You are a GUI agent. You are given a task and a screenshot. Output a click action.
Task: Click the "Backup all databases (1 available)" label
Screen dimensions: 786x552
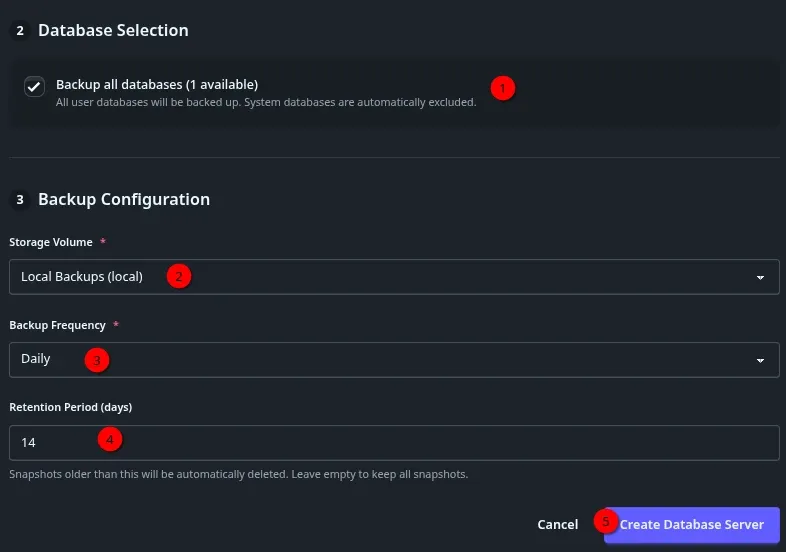(x=157, y=84)
